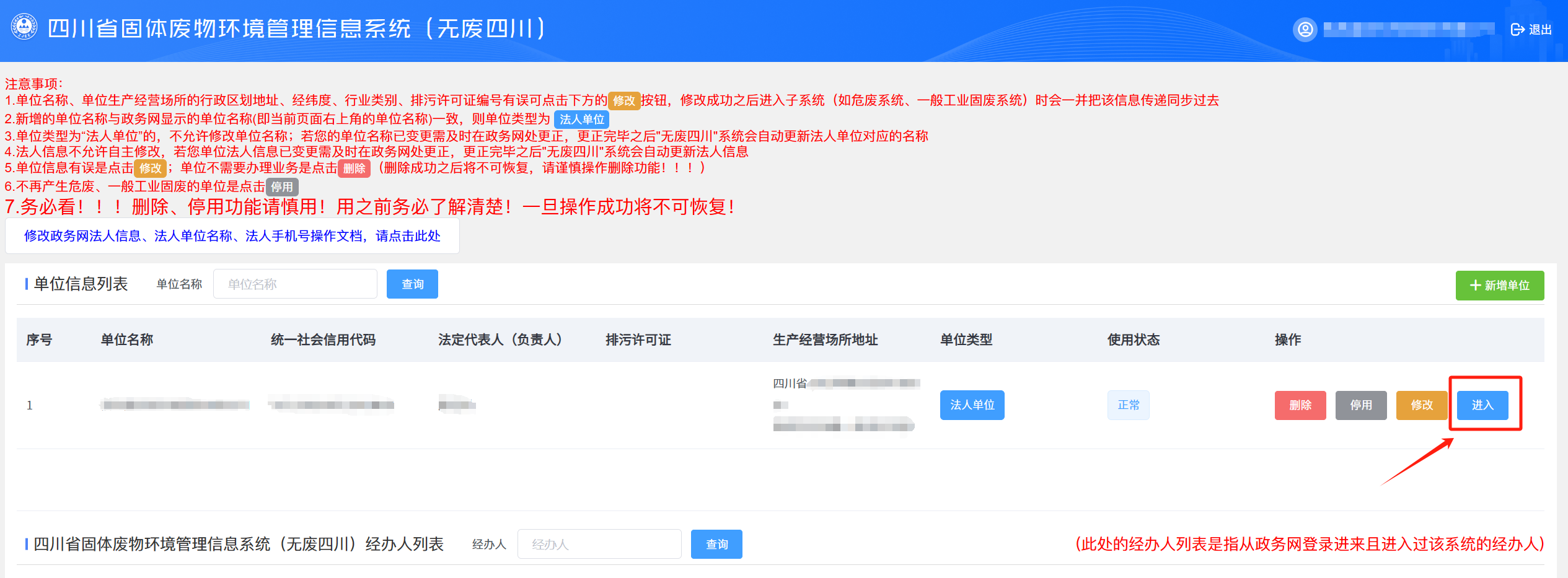Open the 单位名称 search input field
This screenshot has width=1568, height=578.
click(x=295, y=284)
